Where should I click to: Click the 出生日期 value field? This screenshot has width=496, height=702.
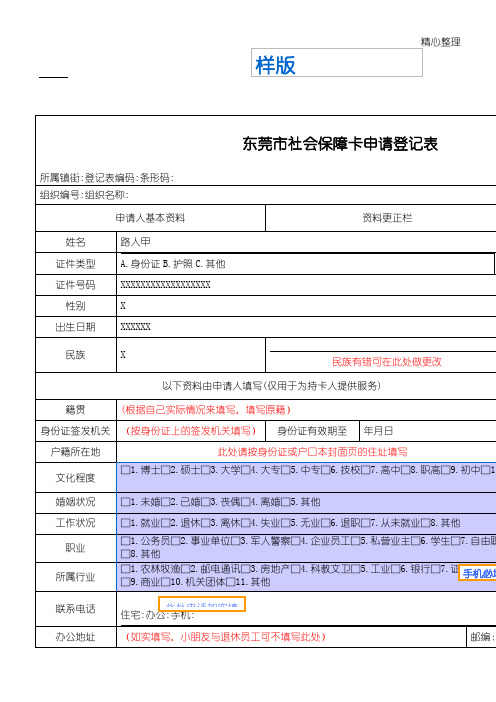pos(306,327)
